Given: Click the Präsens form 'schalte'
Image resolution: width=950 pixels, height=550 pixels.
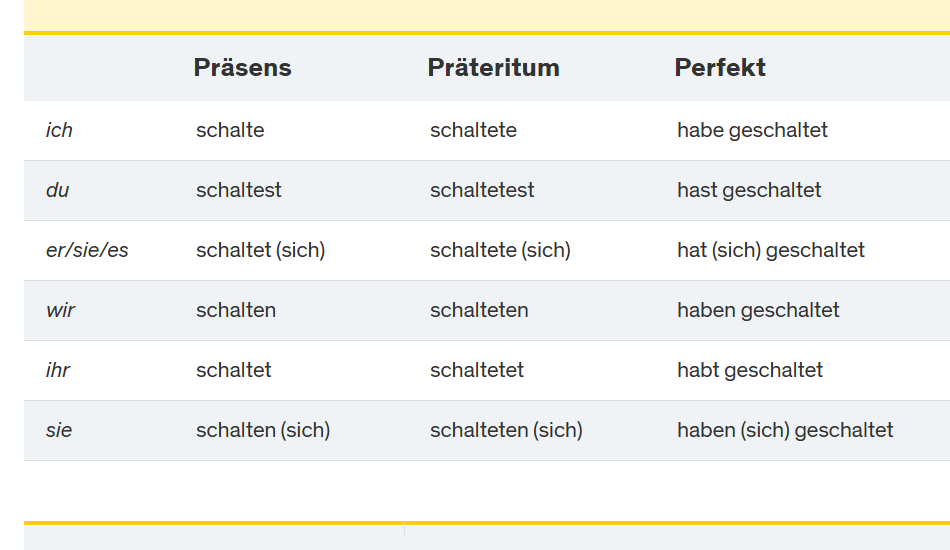Looking at the screenshot, I should point(230,130).
